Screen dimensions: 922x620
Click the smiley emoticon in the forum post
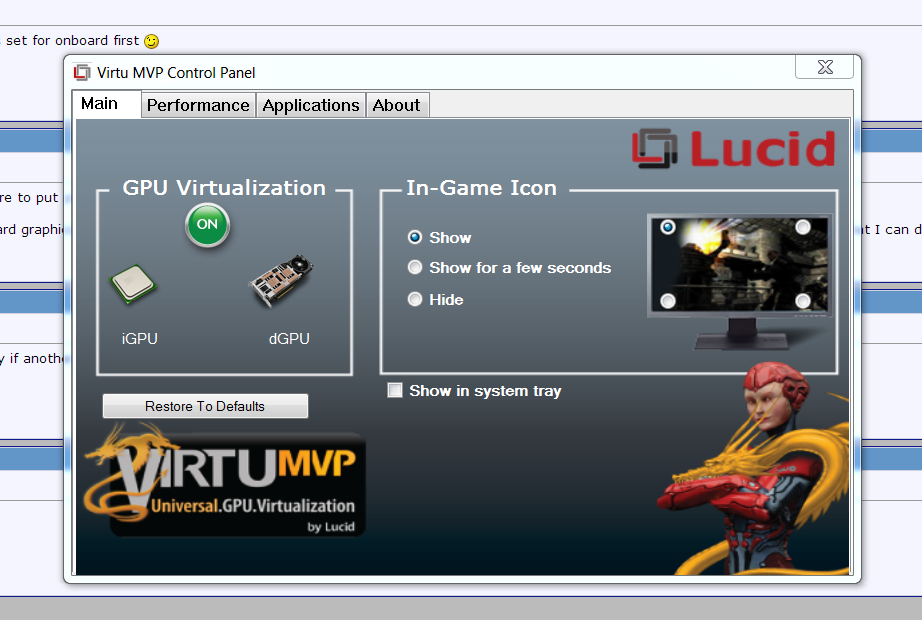tap(152, 41)
